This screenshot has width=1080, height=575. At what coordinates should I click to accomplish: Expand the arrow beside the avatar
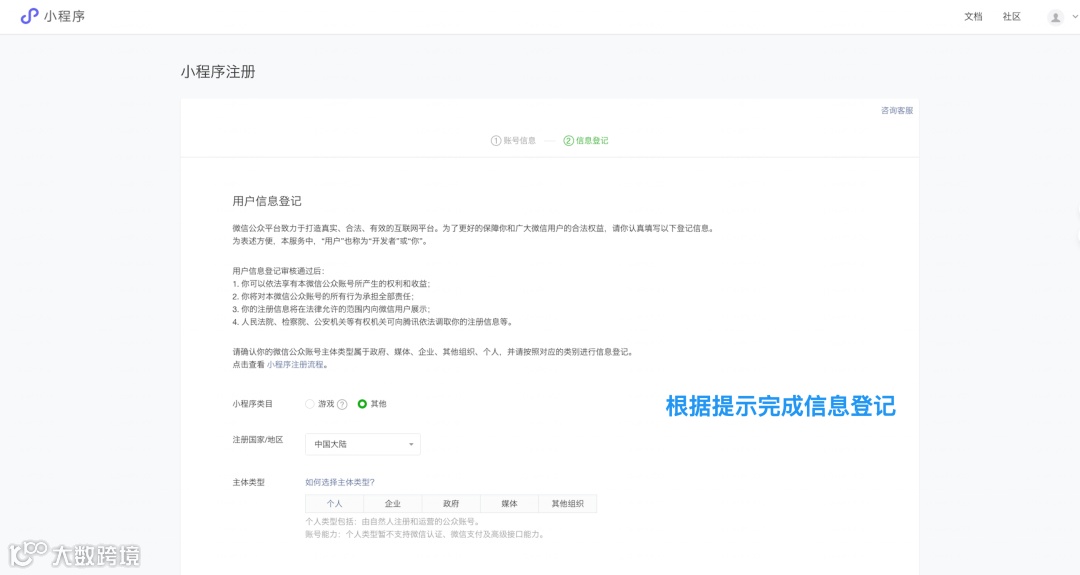pos(1074,17)
